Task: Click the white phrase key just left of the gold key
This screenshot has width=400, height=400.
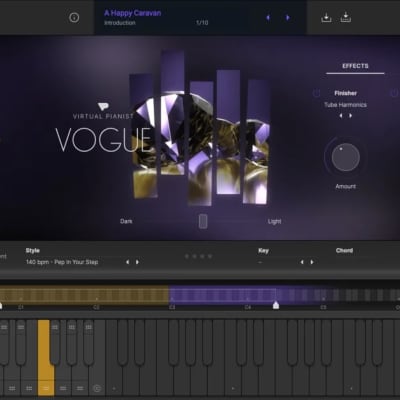Action: [x=29, y=380]
